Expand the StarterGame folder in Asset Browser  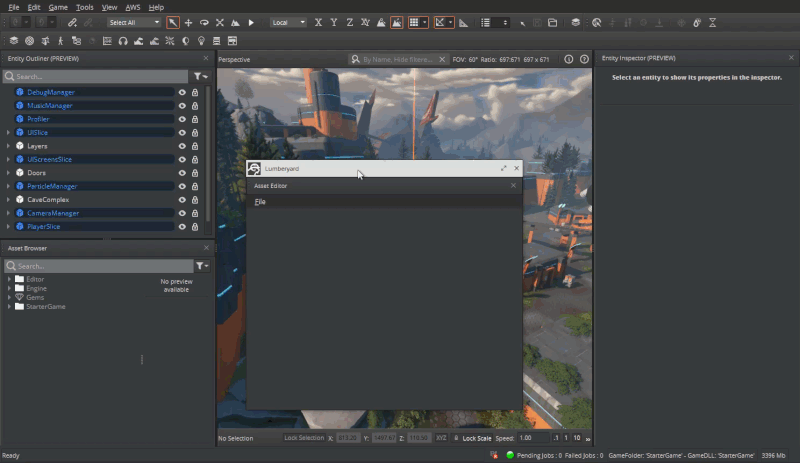pos(9,306)
